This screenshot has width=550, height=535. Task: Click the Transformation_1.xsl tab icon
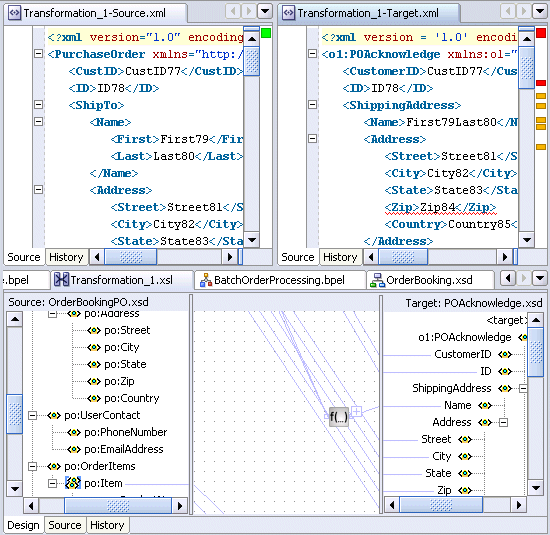click(61, 280)
